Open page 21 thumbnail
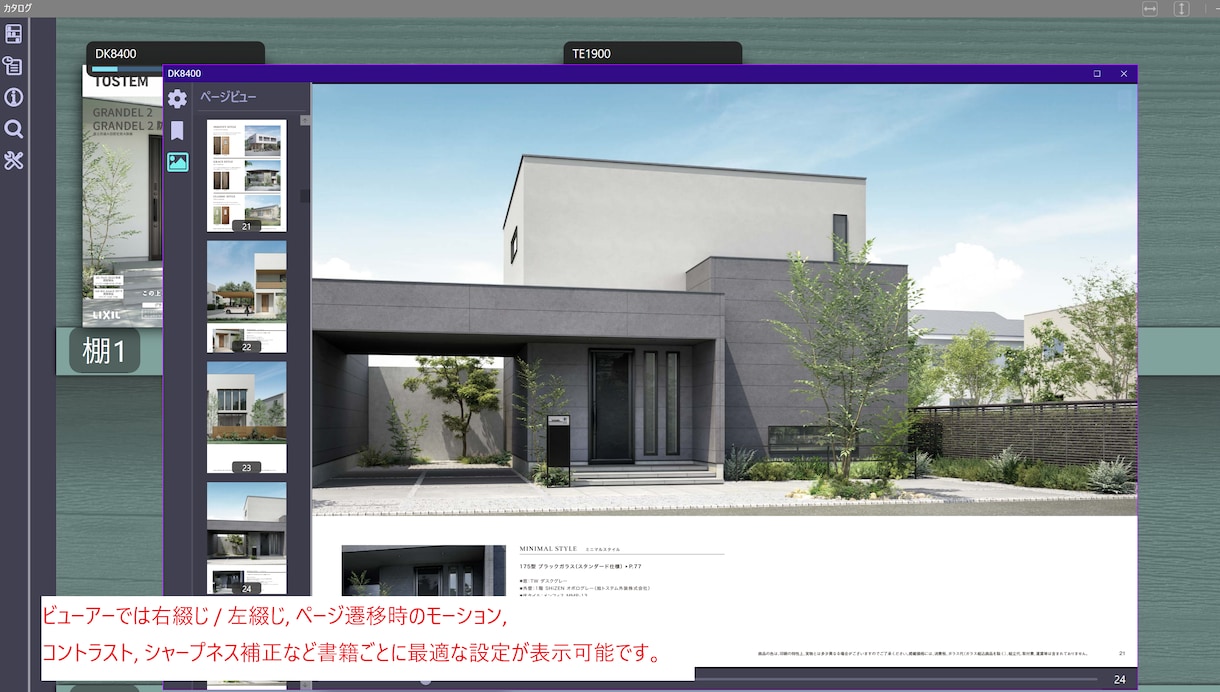The height and width of the screenshot is (692, 1220). tap(246, 176)
